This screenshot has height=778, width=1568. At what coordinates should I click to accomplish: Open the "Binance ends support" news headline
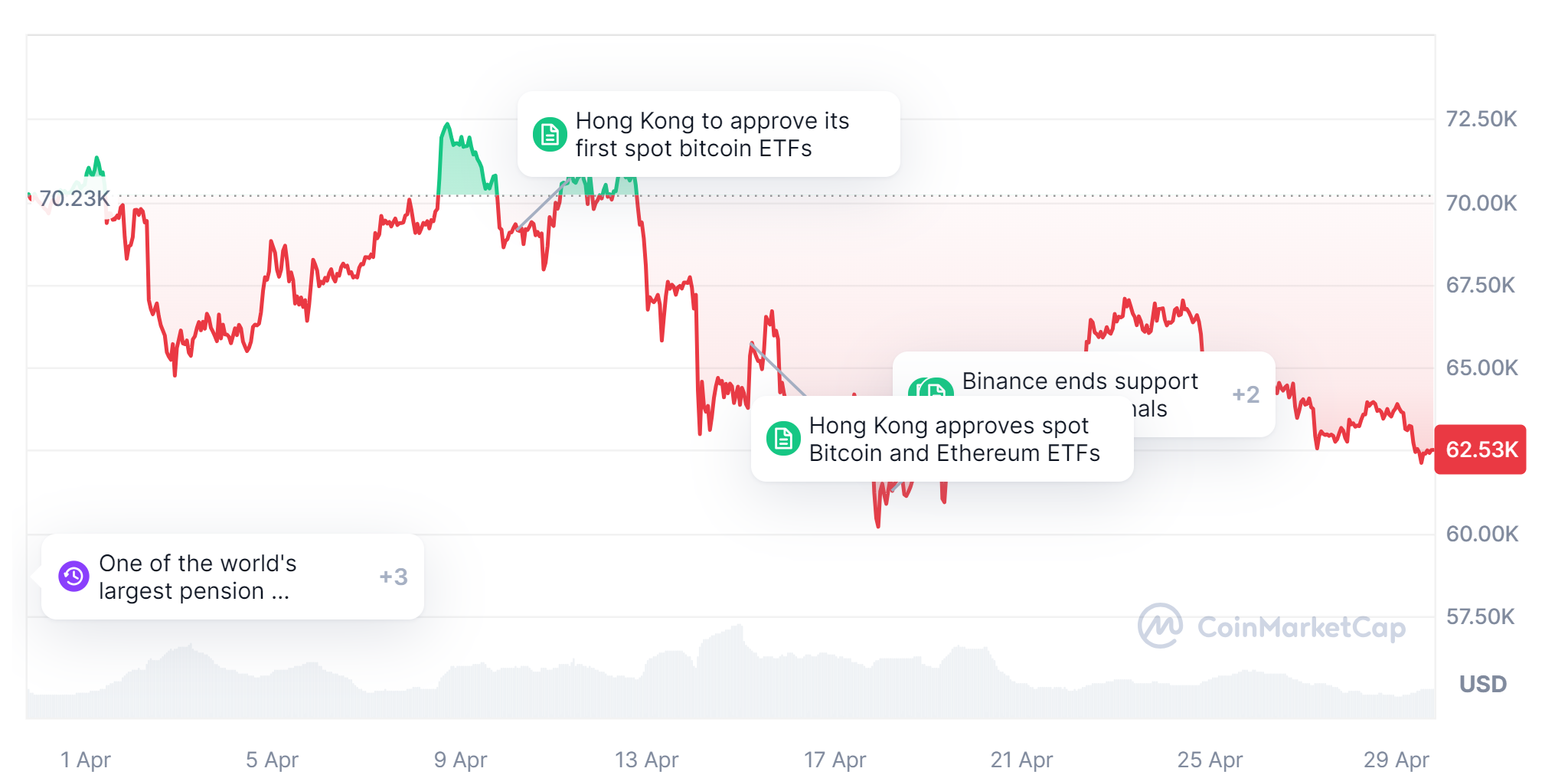pyautogui.click(x=1080, y=381)
